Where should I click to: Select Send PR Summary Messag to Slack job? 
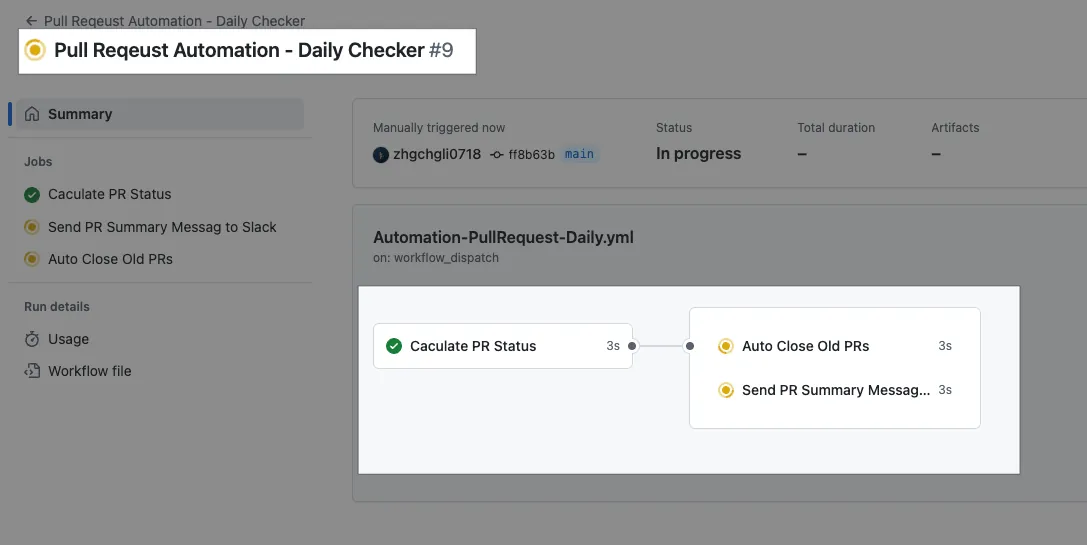pyautogui.click(x=162, y=227)
